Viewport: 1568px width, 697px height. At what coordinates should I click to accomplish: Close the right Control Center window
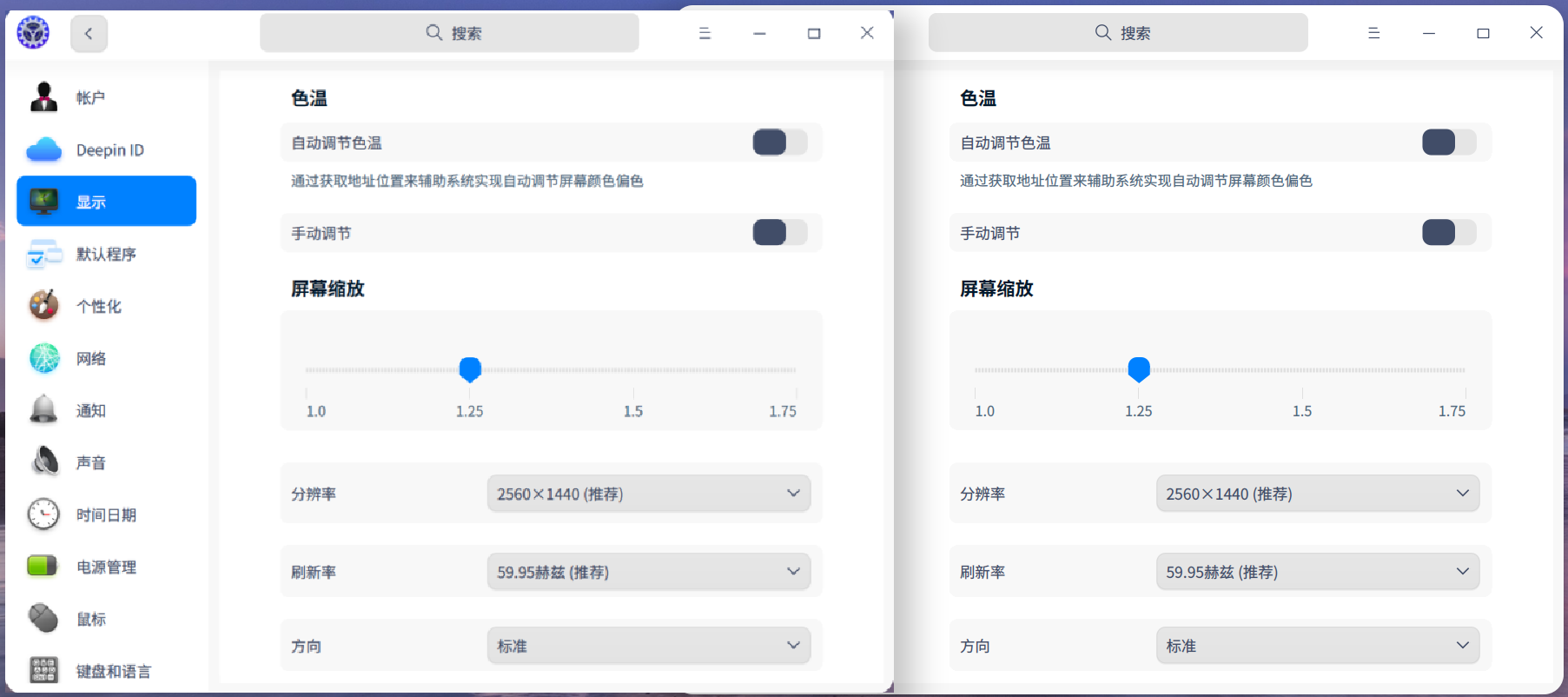tap(1537, 33)
